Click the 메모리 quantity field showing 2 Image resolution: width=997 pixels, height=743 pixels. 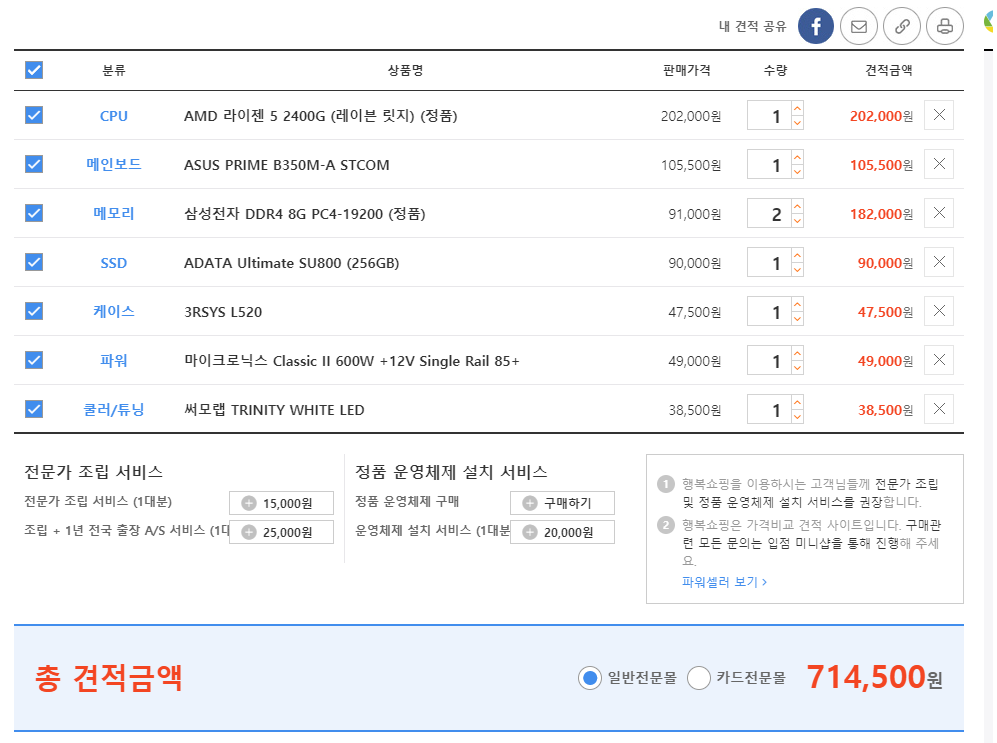coord(769,214)
